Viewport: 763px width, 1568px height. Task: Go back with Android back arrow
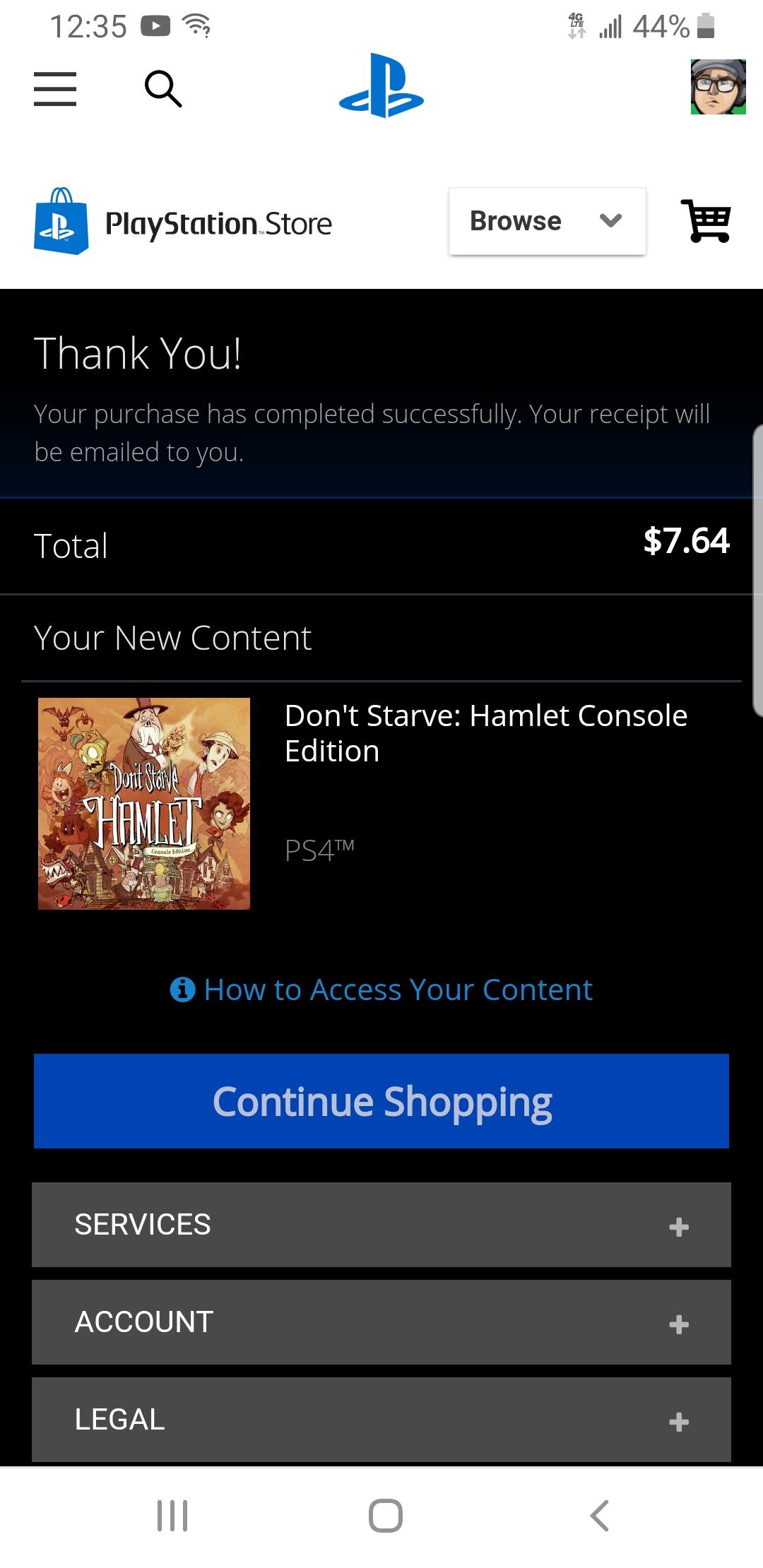click(600, 1516)
